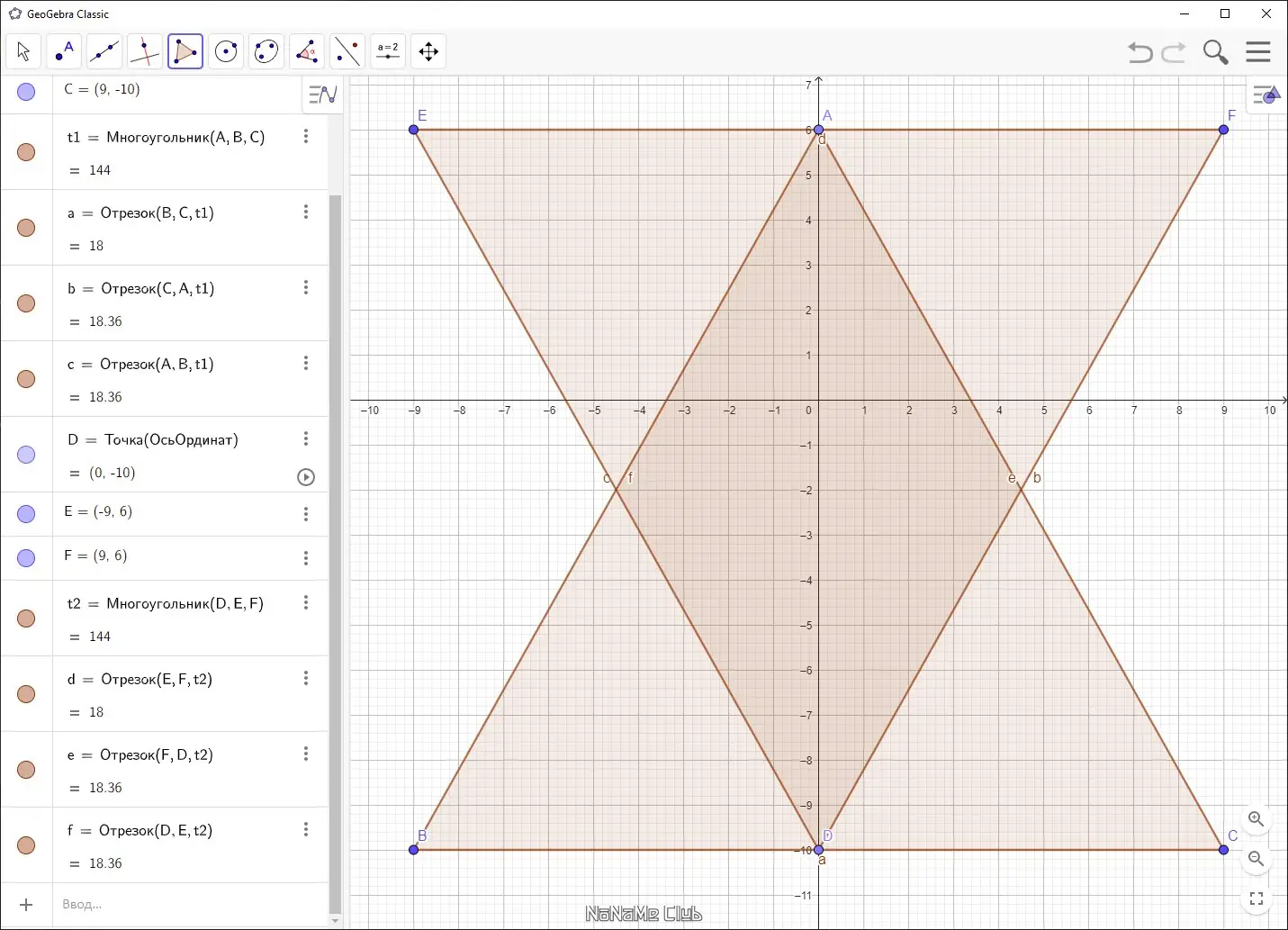Zoom out on the graphics view
This screenshot has height=930, width=1288.
coord(1256,859)
